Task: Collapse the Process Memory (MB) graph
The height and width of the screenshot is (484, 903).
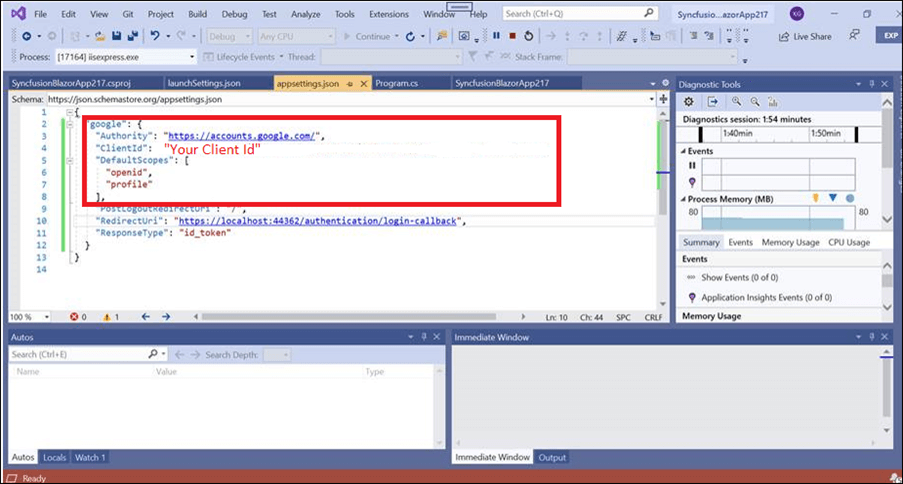Action: coord(686,198)
